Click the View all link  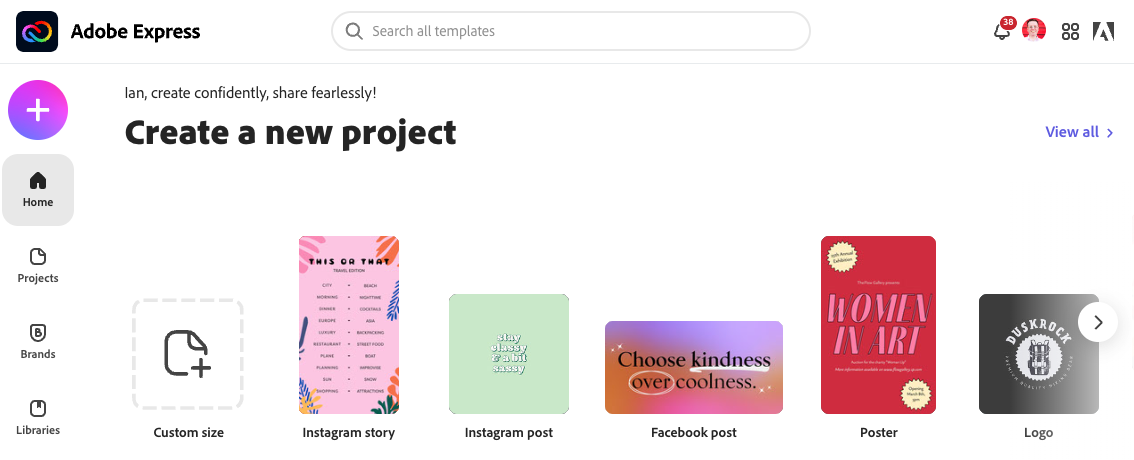(x=1079, y=132)
